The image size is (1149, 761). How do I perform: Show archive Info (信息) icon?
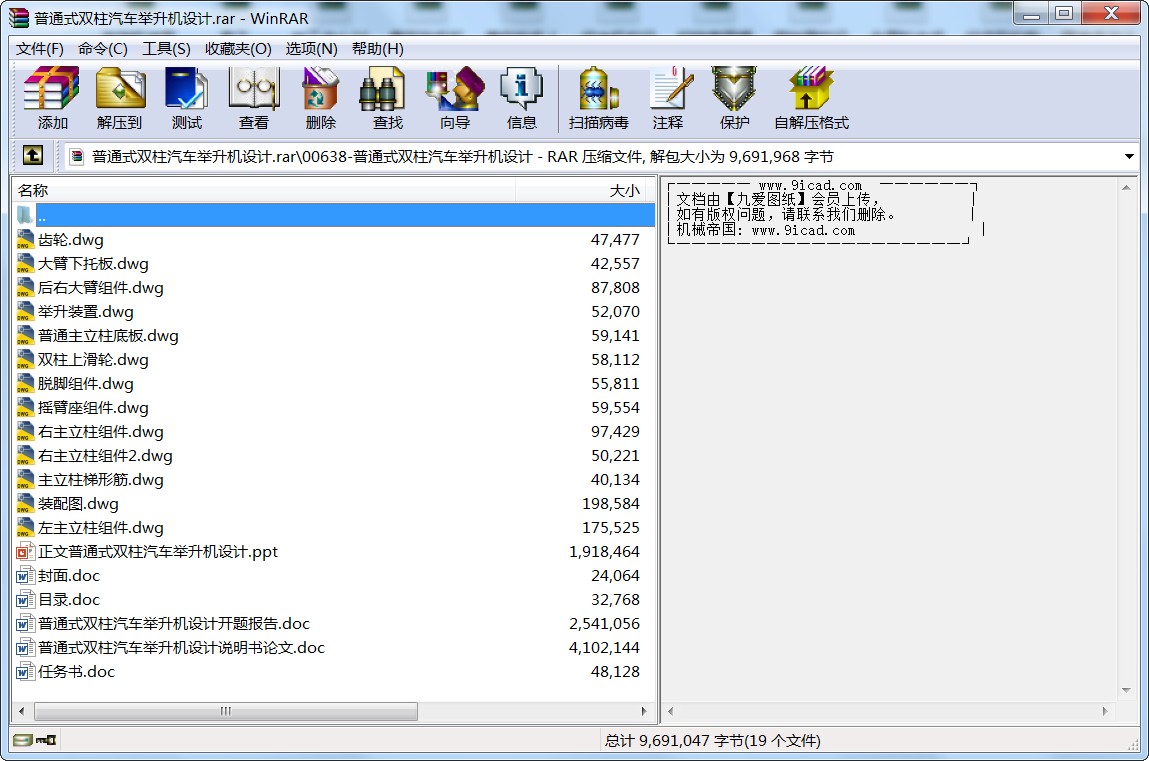(x=521, y=98)
